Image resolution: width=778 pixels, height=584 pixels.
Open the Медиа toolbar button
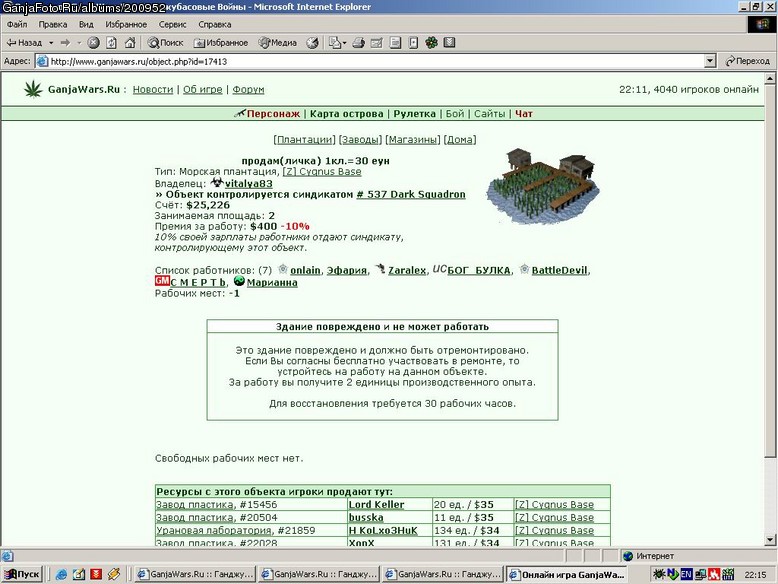pos(278,43)
